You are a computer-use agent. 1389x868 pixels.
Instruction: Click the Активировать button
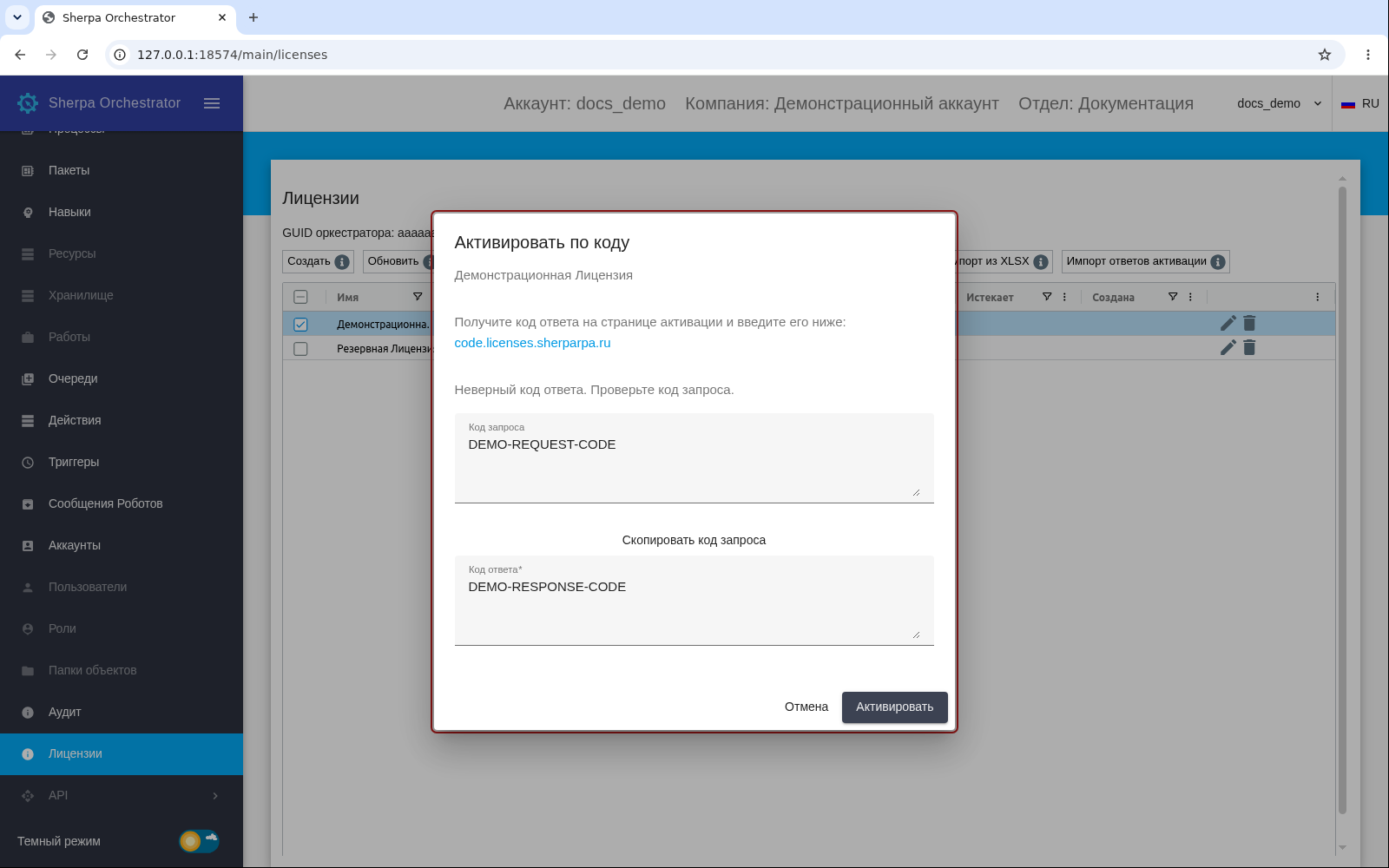pyautogui.click(x=894, y=707)
